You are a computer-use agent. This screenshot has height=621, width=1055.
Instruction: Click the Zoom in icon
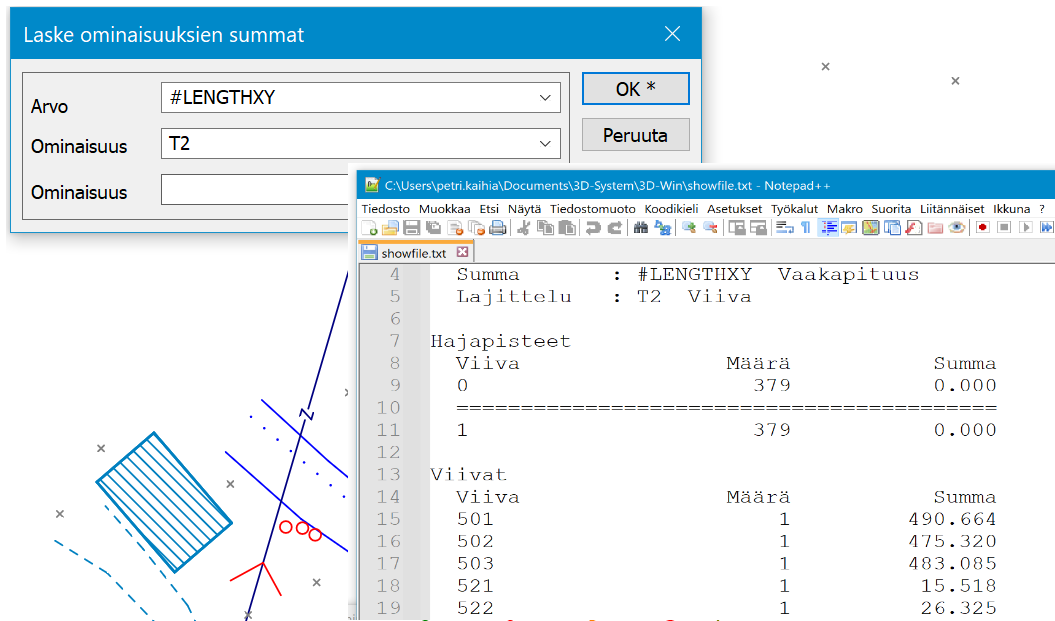[688, 228]
